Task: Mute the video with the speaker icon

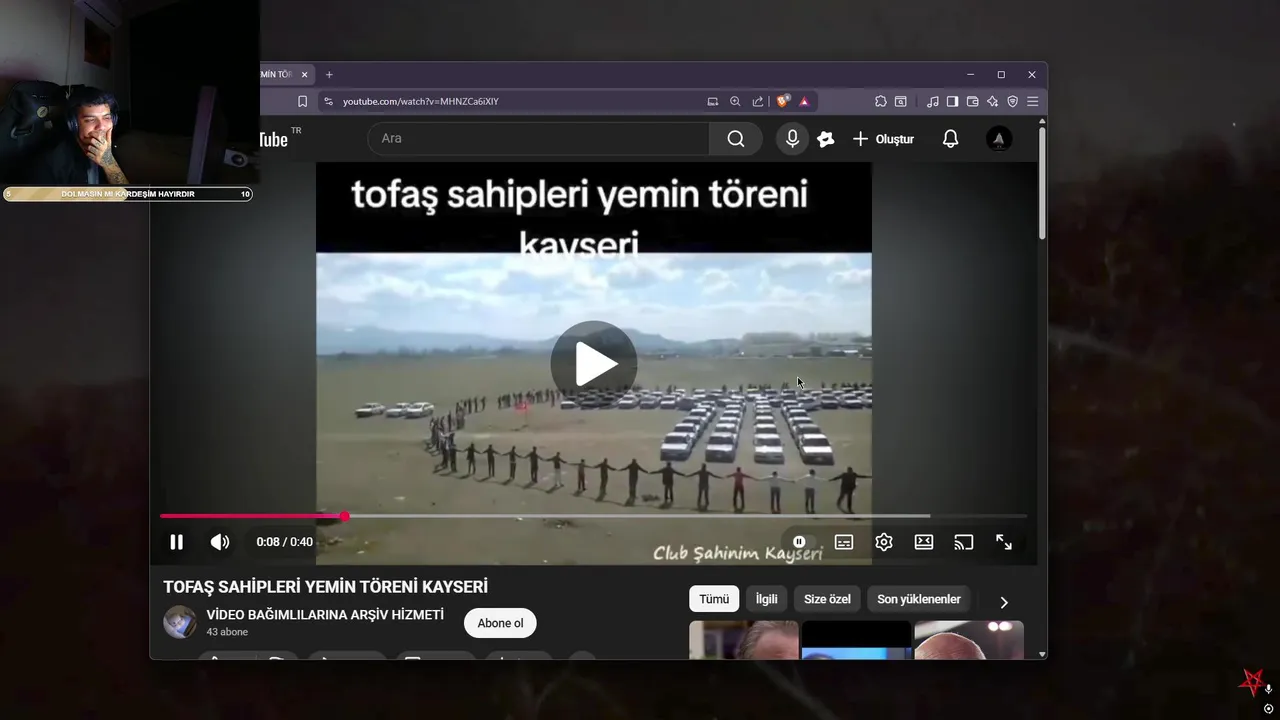Action: [220, 542]
